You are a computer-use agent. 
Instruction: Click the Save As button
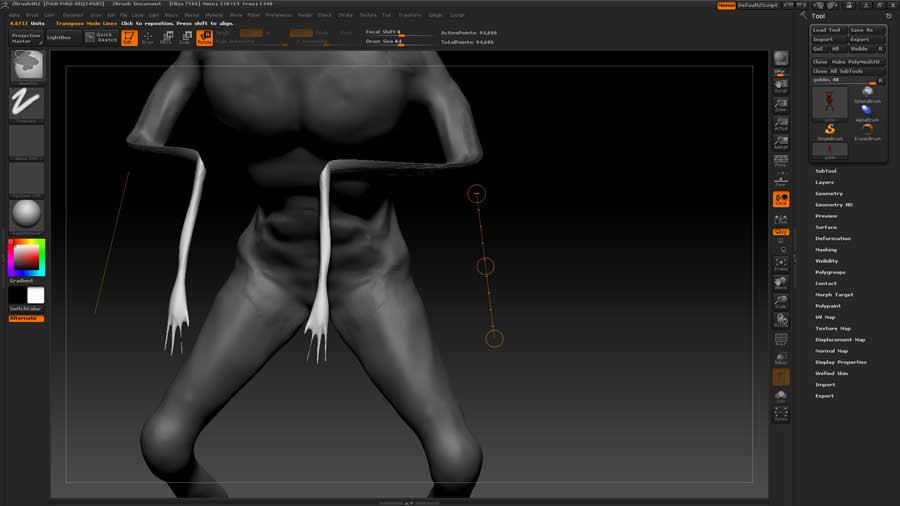(x=866, y=30)
